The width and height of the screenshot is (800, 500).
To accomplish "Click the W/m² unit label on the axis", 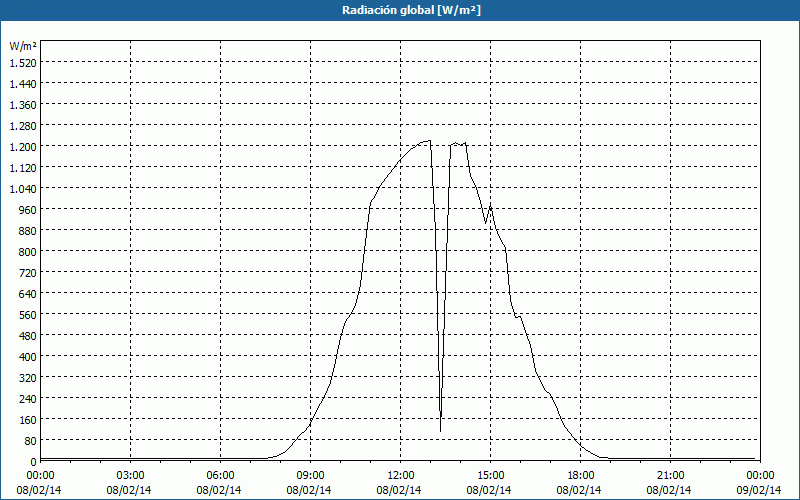I will coord(23,46).
